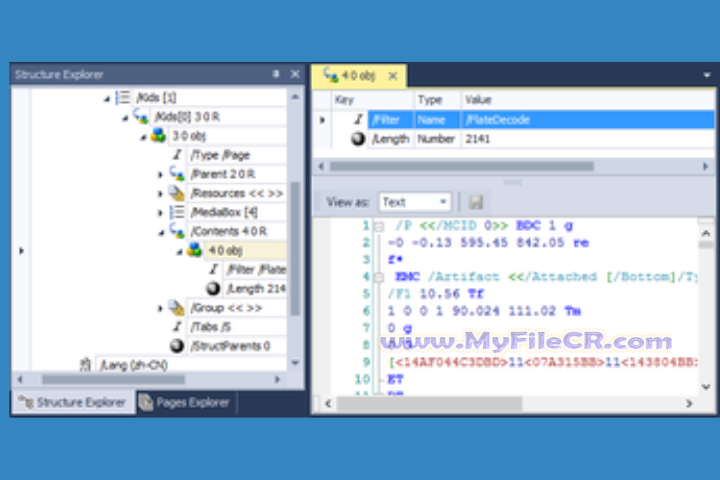Click the /Length number icon in tree
The height and width of the screenshot is (480, 720).
coord(213,288)
